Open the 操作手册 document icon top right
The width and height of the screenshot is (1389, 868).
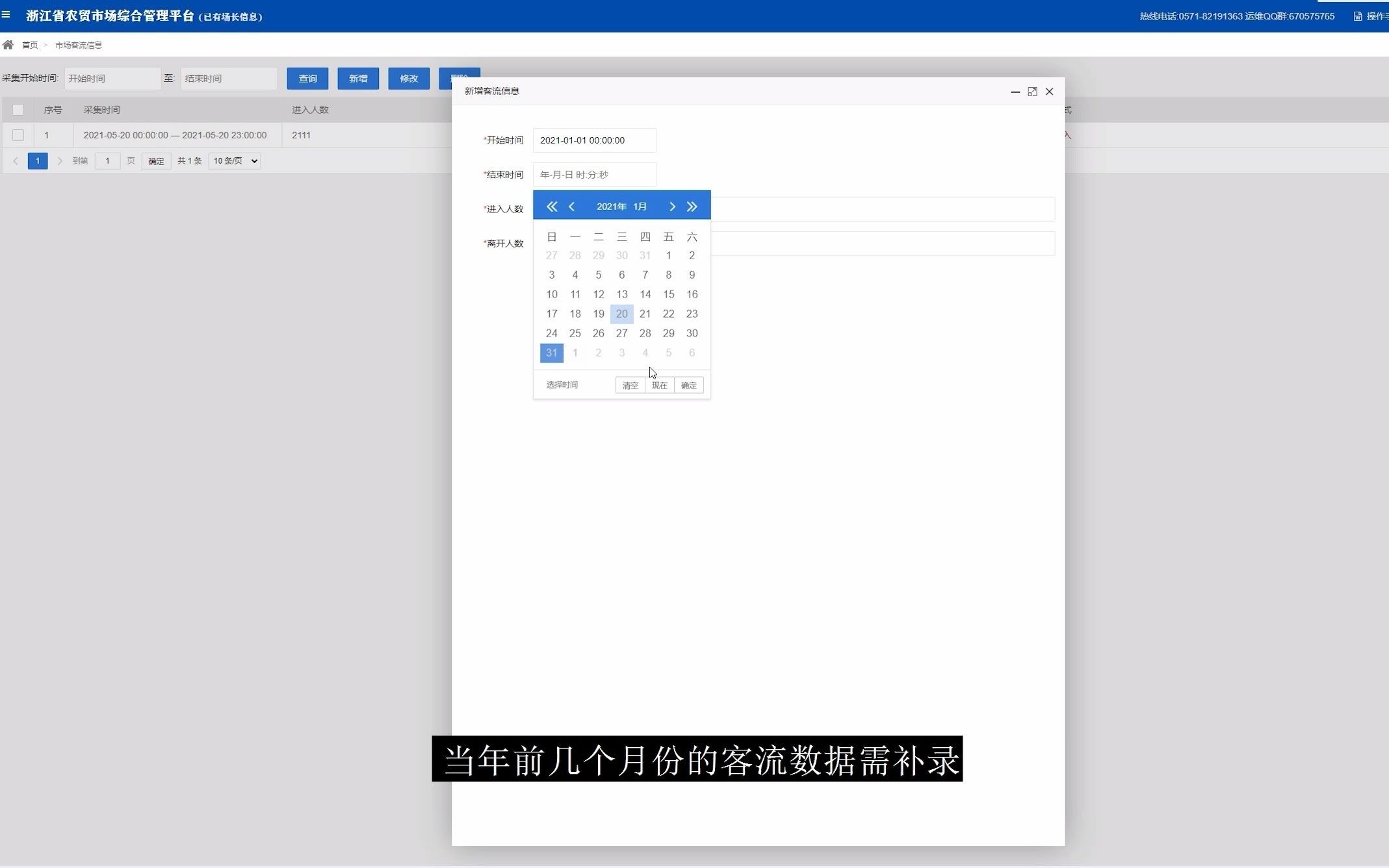[1357, 15]
